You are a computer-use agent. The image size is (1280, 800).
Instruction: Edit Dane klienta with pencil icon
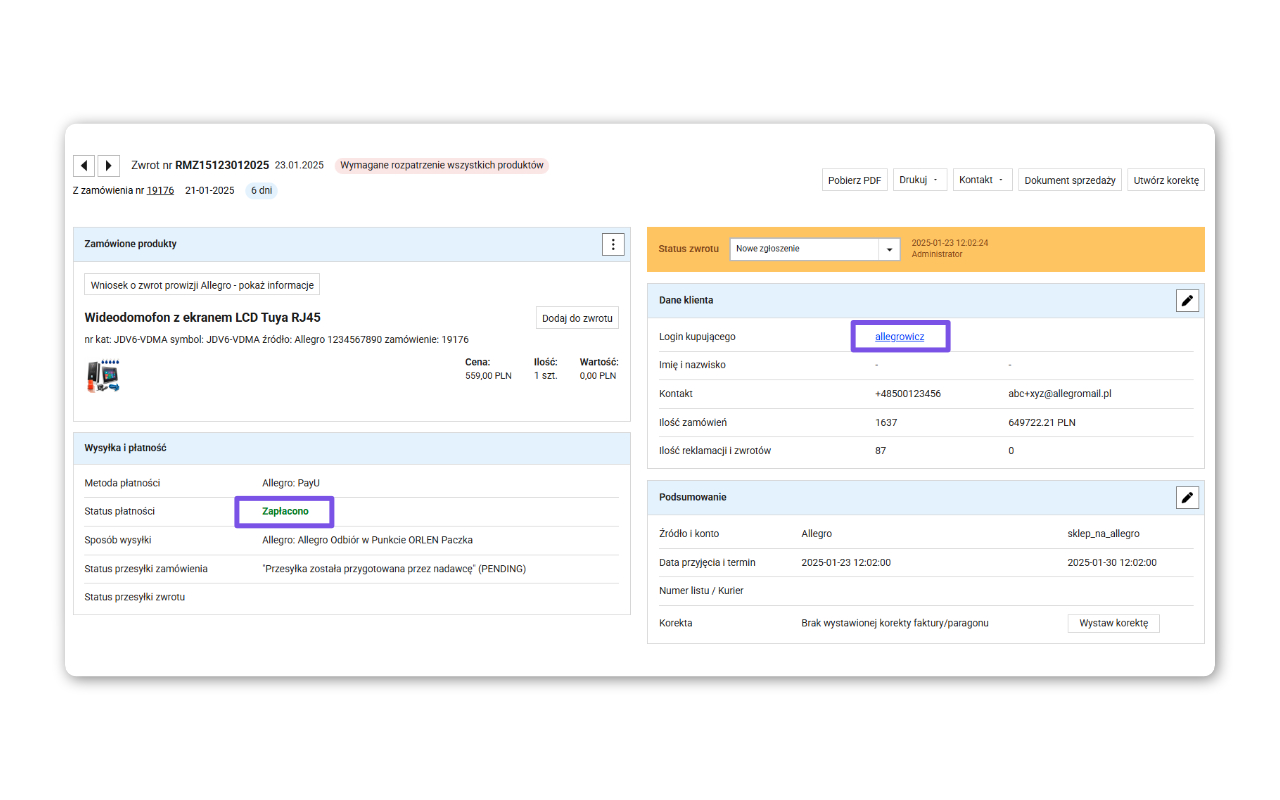(x=1187, y=300)
